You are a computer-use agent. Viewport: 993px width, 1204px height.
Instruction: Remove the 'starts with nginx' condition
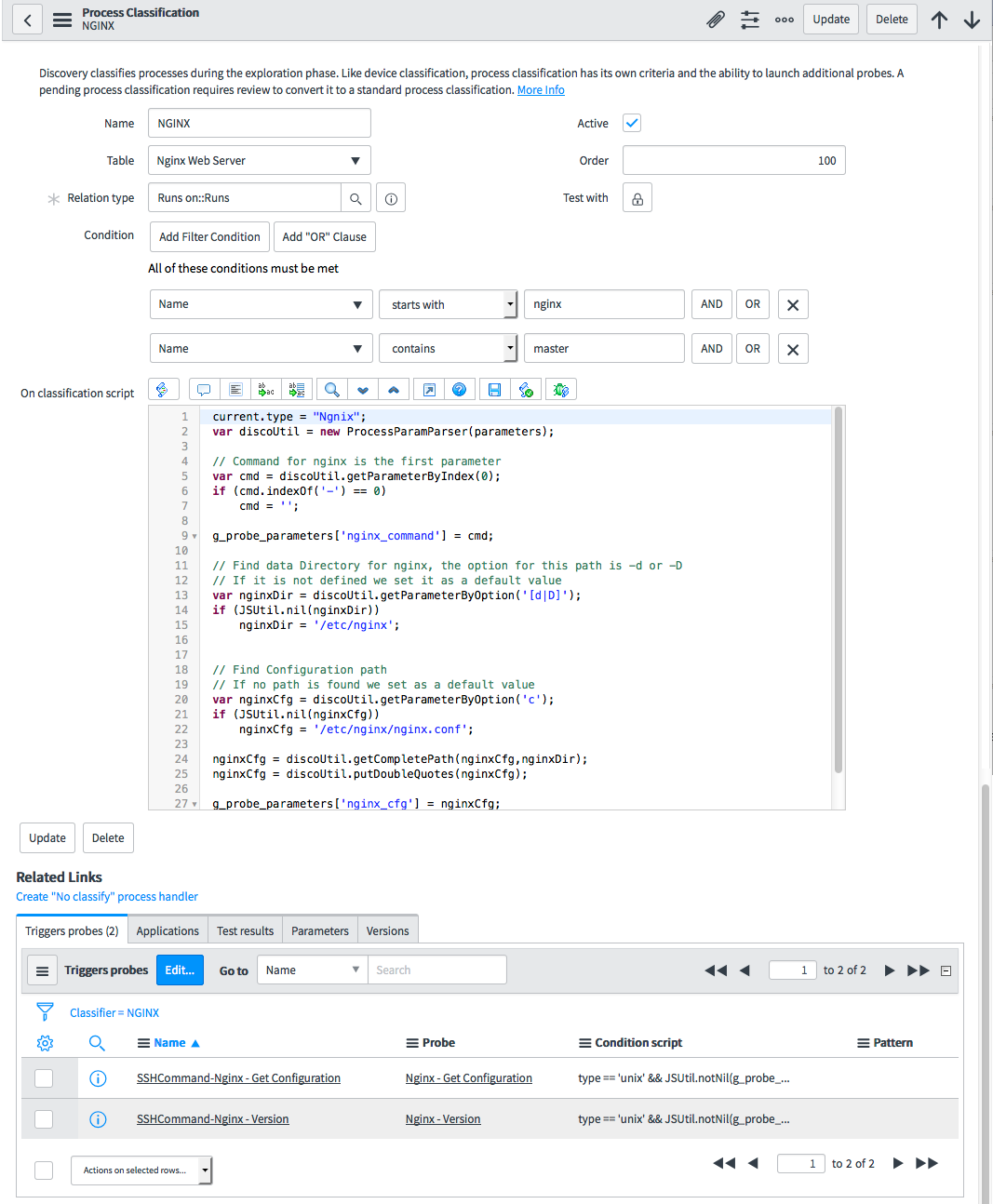tap(793, 304)
